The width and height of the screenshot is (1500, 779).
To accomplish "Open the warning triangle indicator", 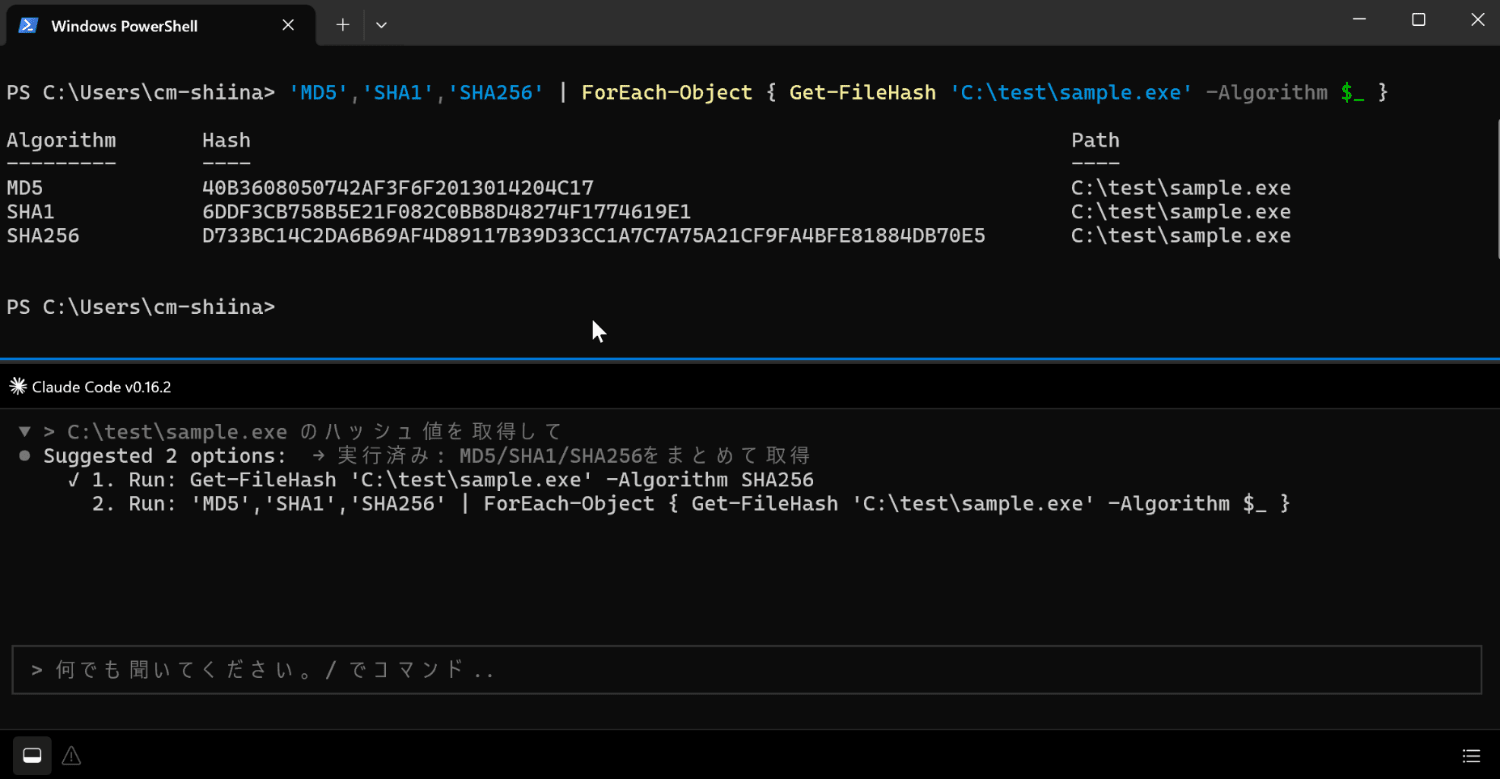I will (71, 755).
